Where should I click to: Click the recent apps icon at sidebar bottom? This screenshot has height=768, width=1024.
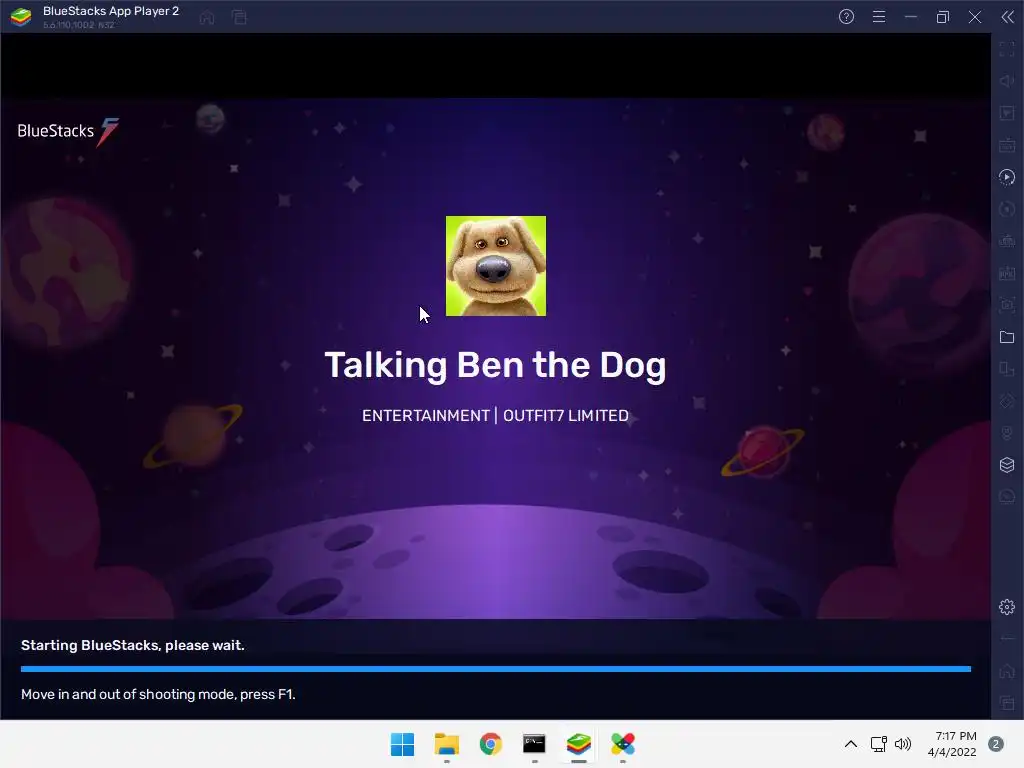pos(1007,703)
